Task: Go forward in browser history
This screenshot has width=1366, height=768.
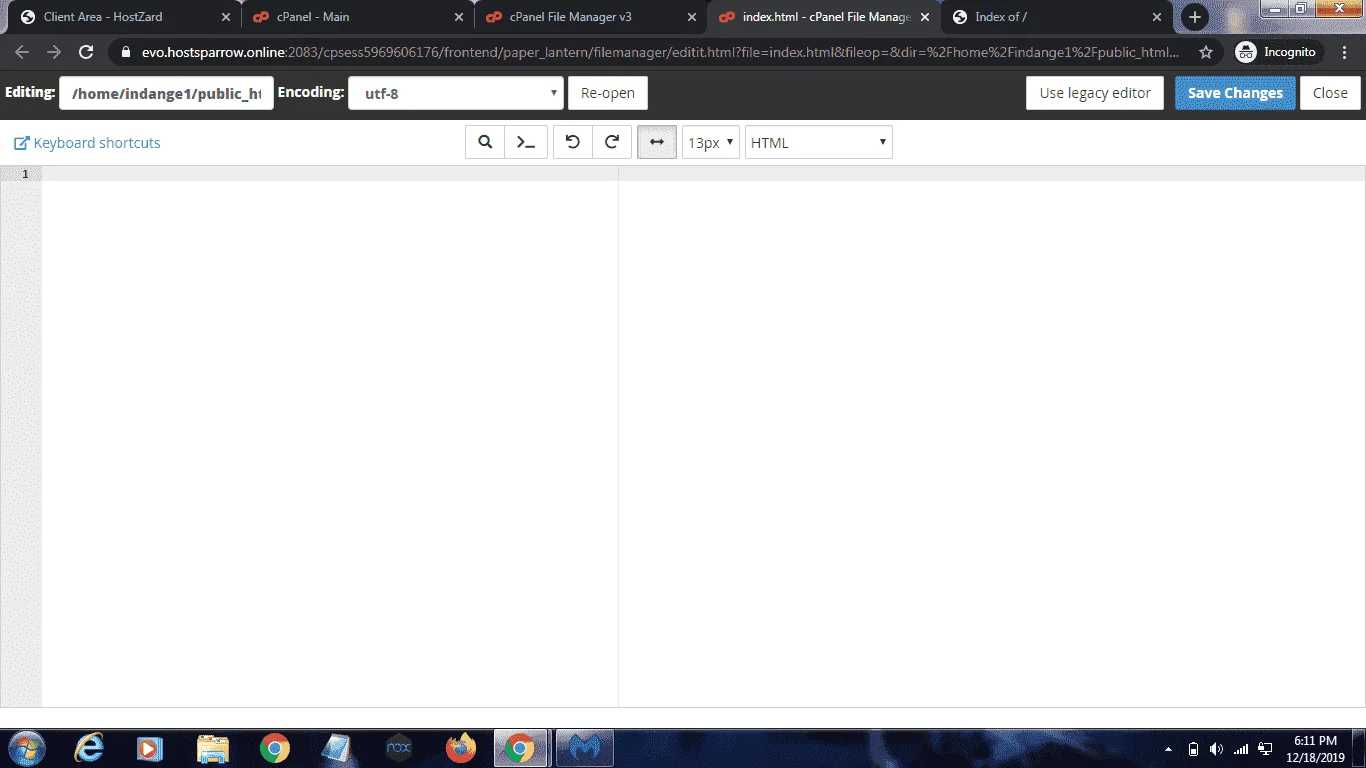Action: 54,52
